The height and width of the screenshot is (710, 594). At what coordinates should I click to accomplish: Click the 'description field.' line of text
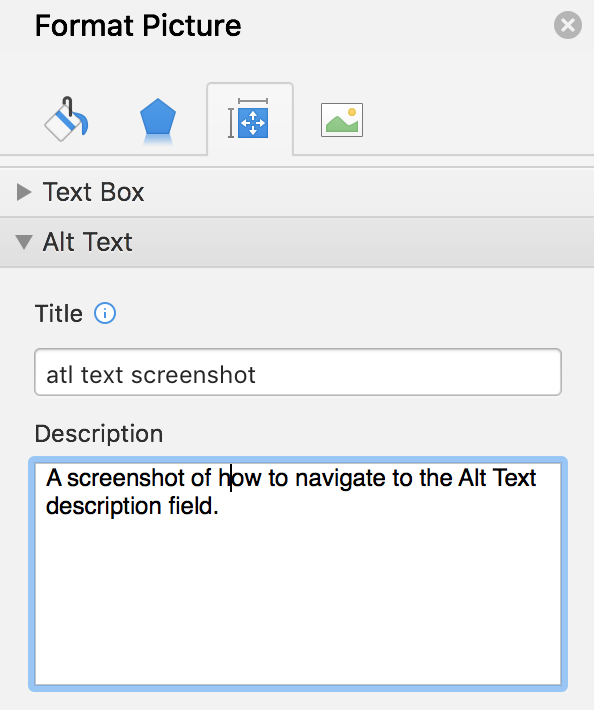pos(132,506)
